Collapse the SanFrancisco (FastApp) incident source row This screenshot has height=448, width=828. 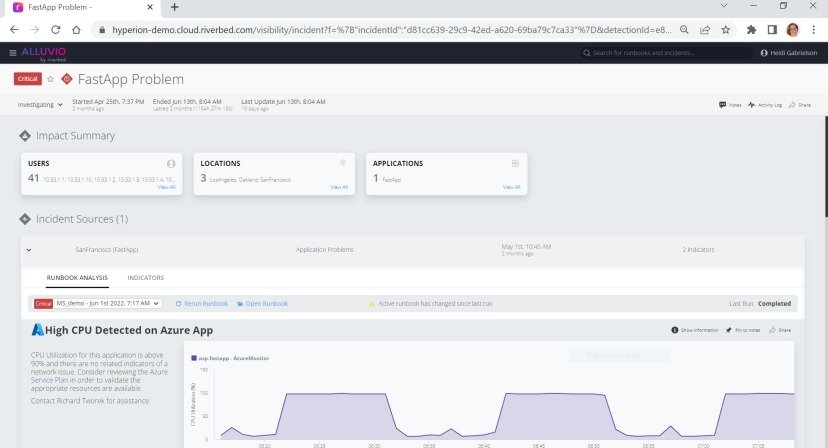[x=28, y=249]
